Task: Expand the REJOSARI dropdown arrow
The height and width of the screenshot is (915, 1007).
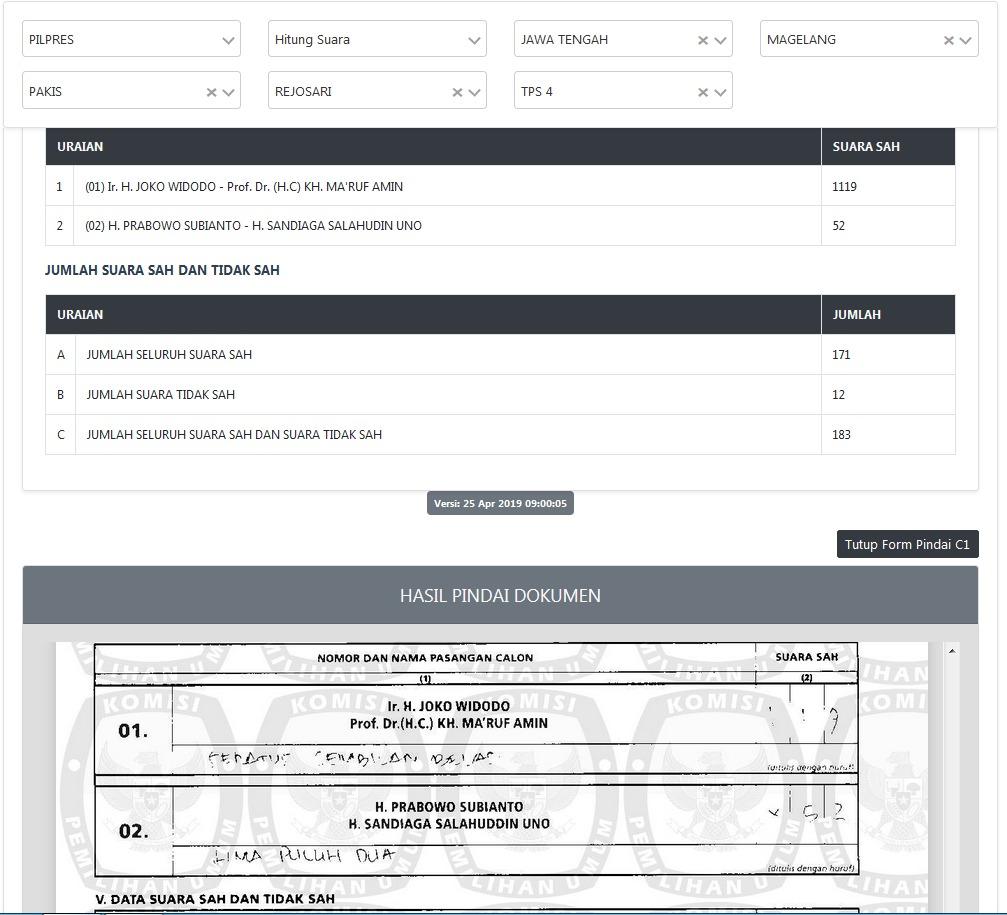Action: point(475,92)
